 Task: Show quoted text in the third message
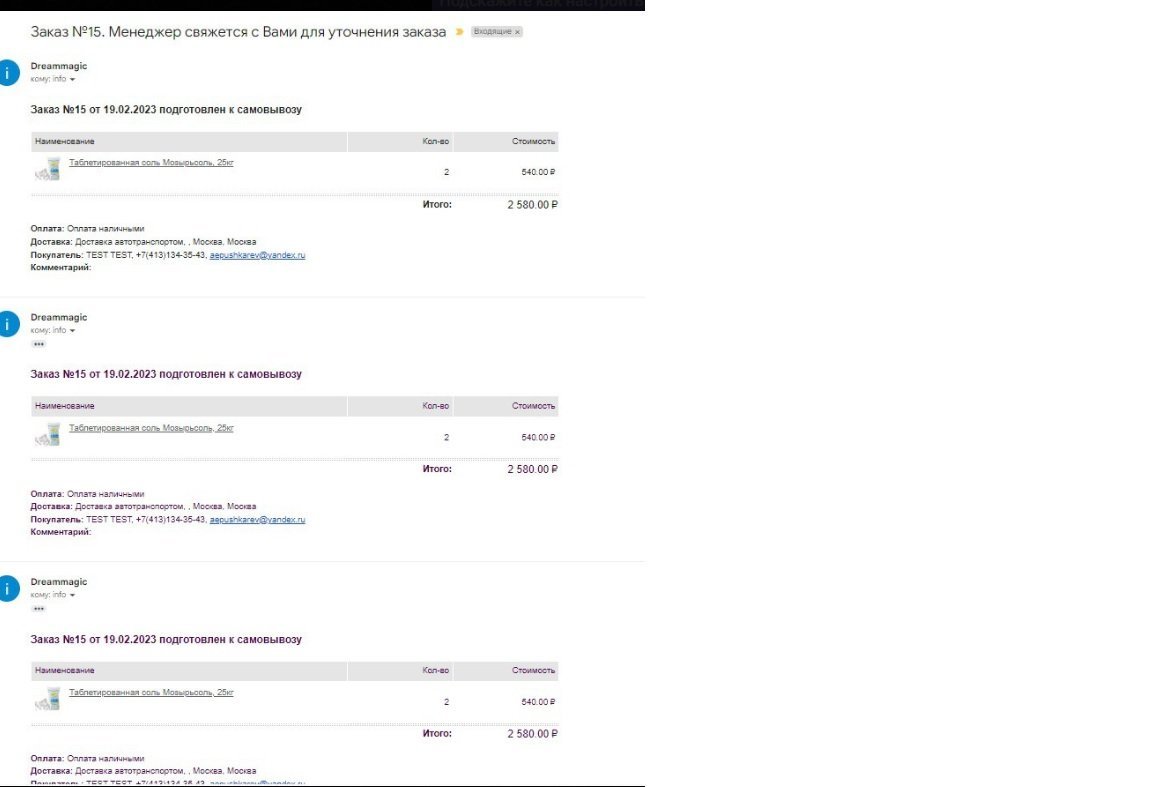[x=39, y=608]
